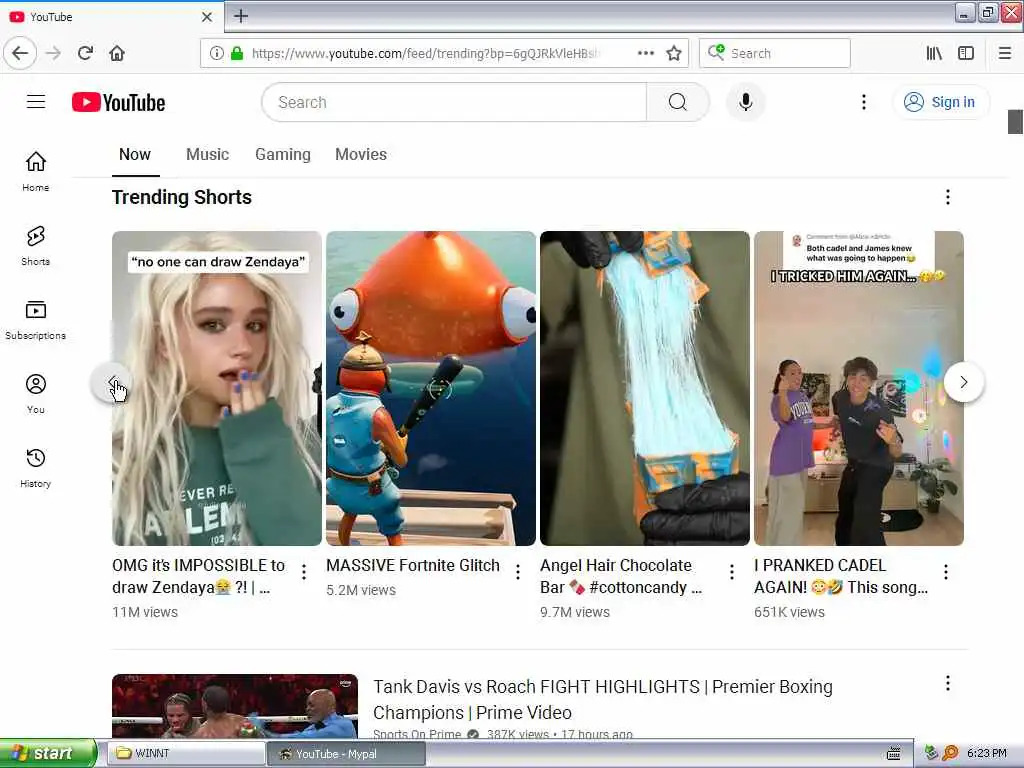Open History in sidebar
Viewport: 1024px width, 768px height.
click(x=36, y=468)
